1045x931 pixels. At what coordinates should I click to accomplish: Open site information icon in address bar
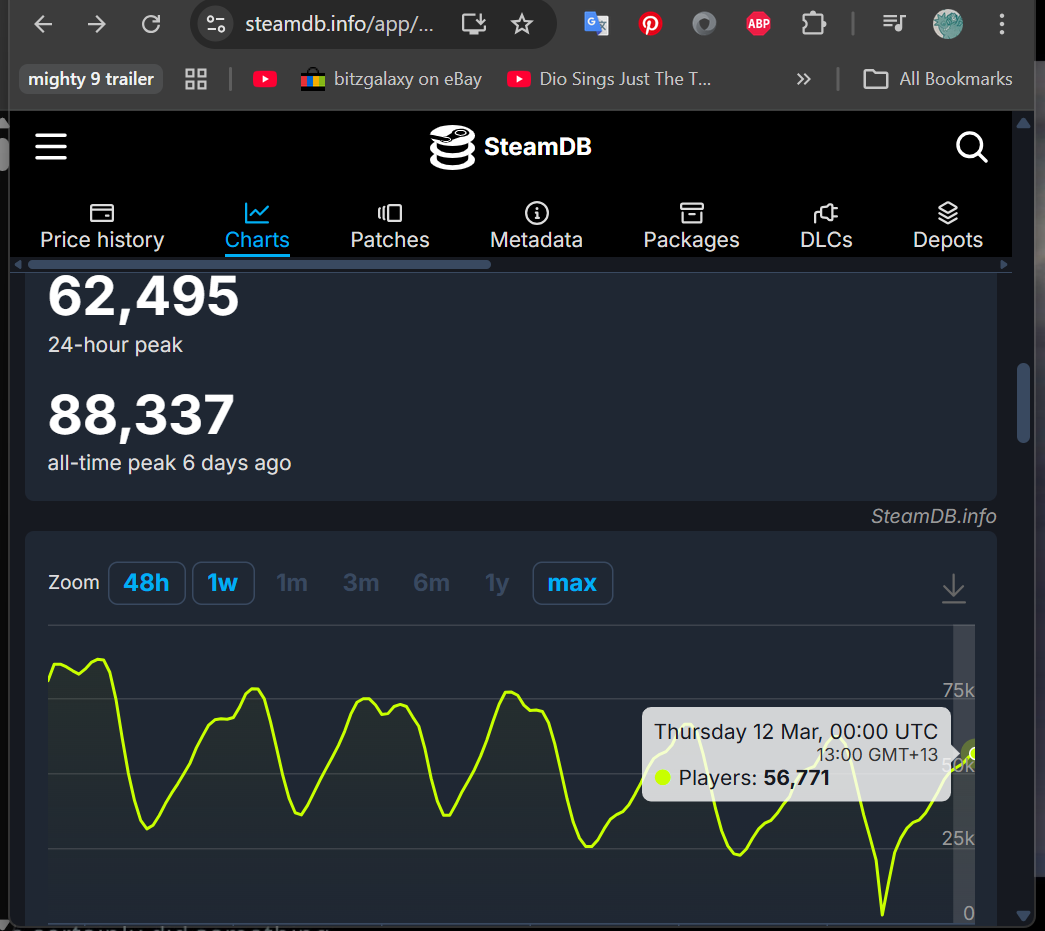[215, 25]
